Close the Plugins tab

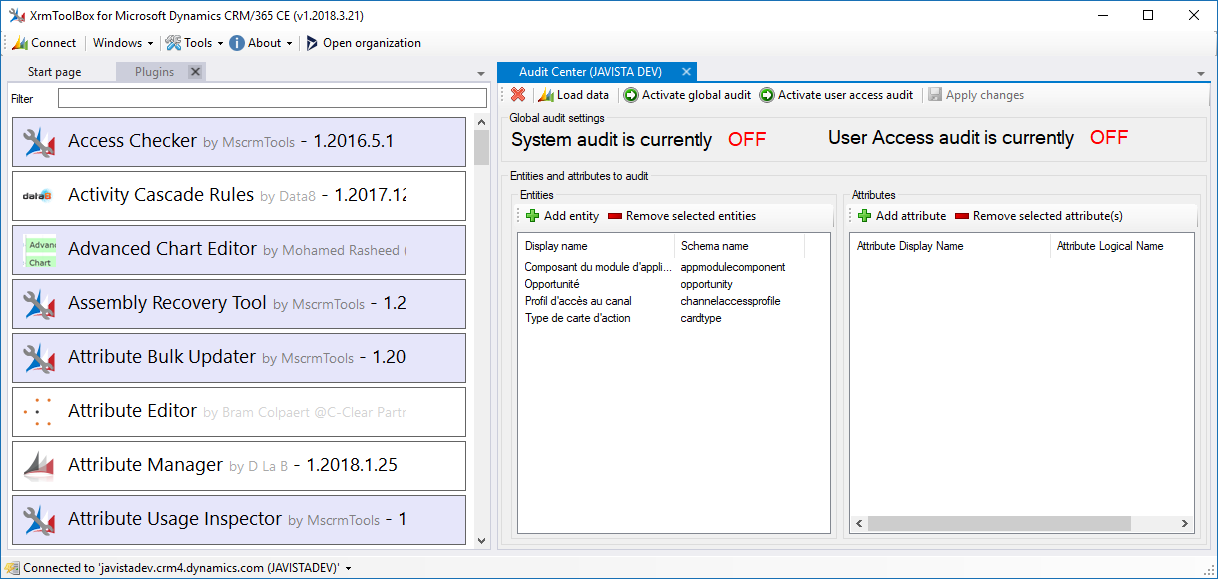[195, 72]
